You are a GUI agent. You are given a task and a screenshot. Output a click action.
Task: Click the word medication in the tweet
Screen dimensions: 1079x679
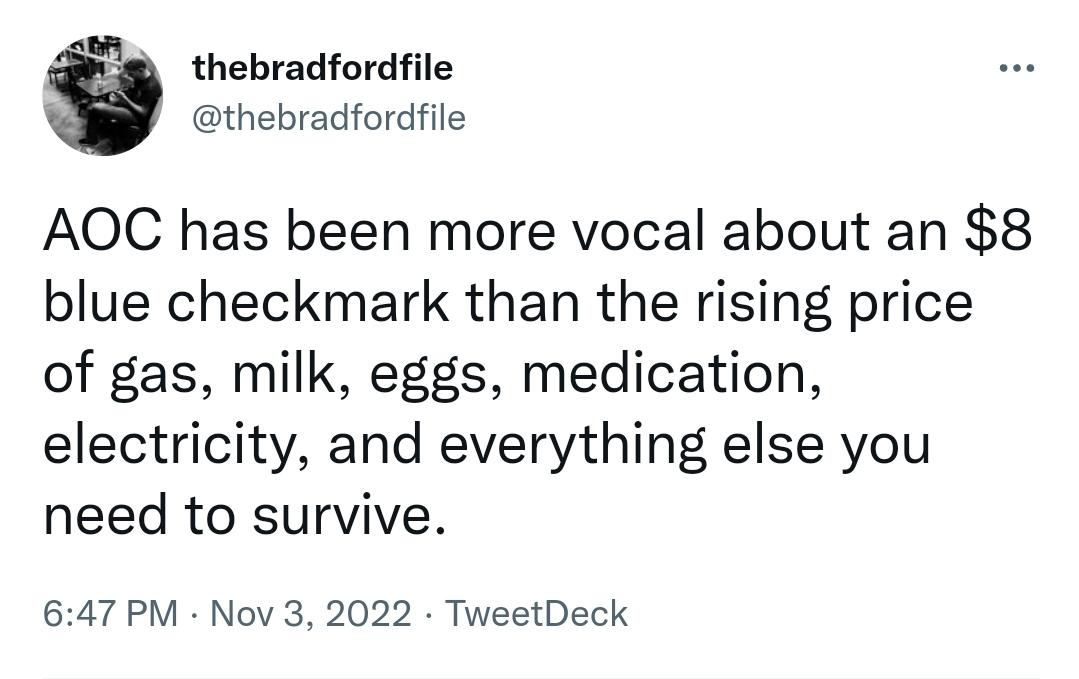[665, 374]
